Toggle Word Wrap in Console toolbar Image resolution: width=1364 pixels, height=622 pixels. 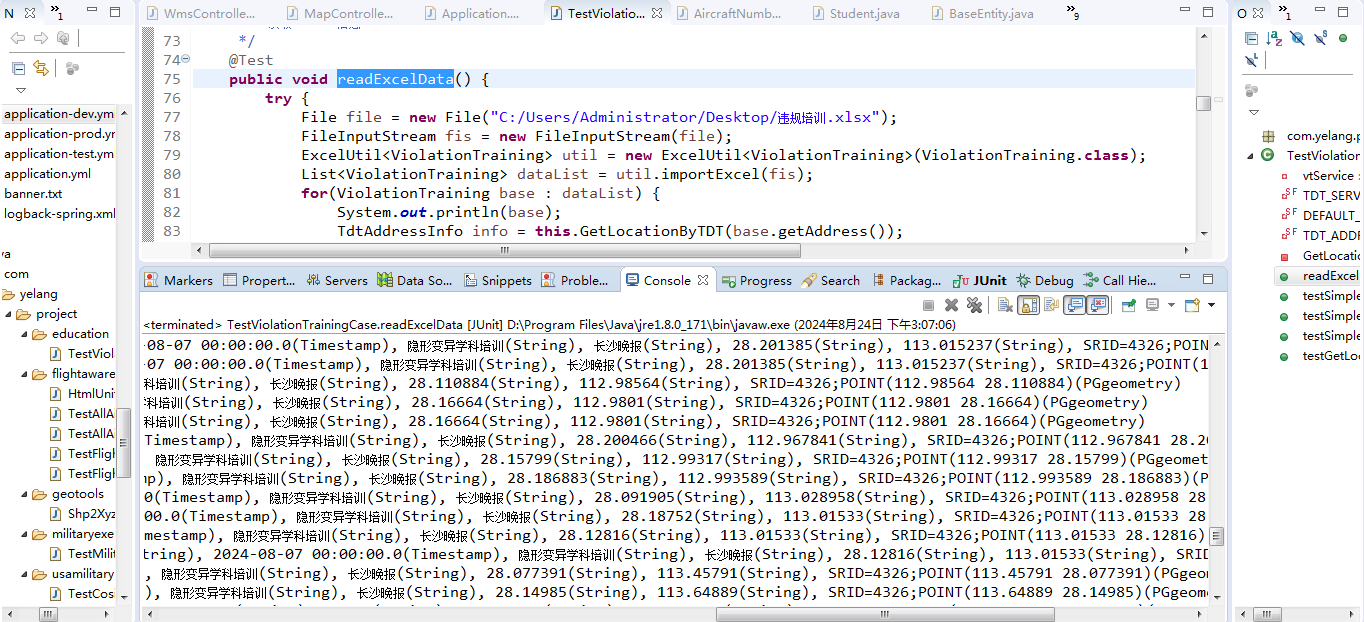[1051, 305]
